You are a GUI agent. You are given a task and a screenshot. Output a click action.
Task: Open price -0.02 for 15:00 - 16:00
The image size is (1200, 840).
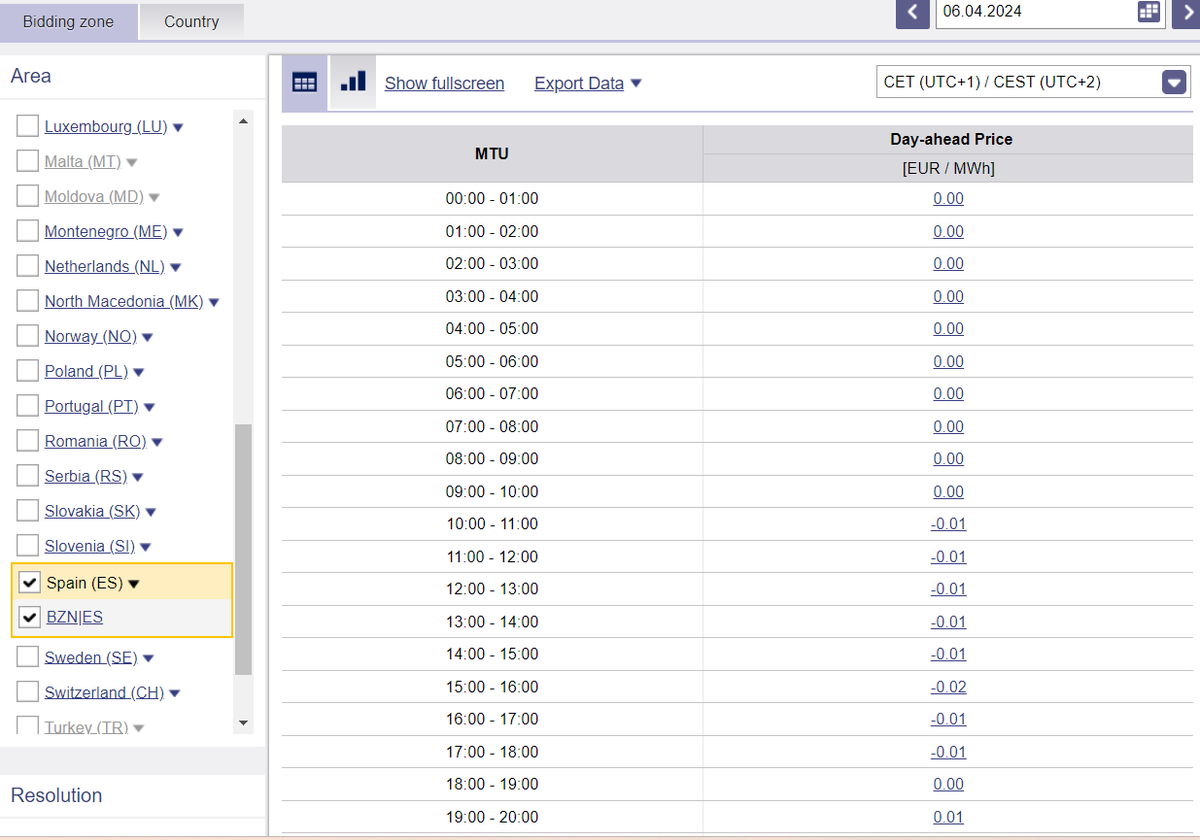point(948,687)
